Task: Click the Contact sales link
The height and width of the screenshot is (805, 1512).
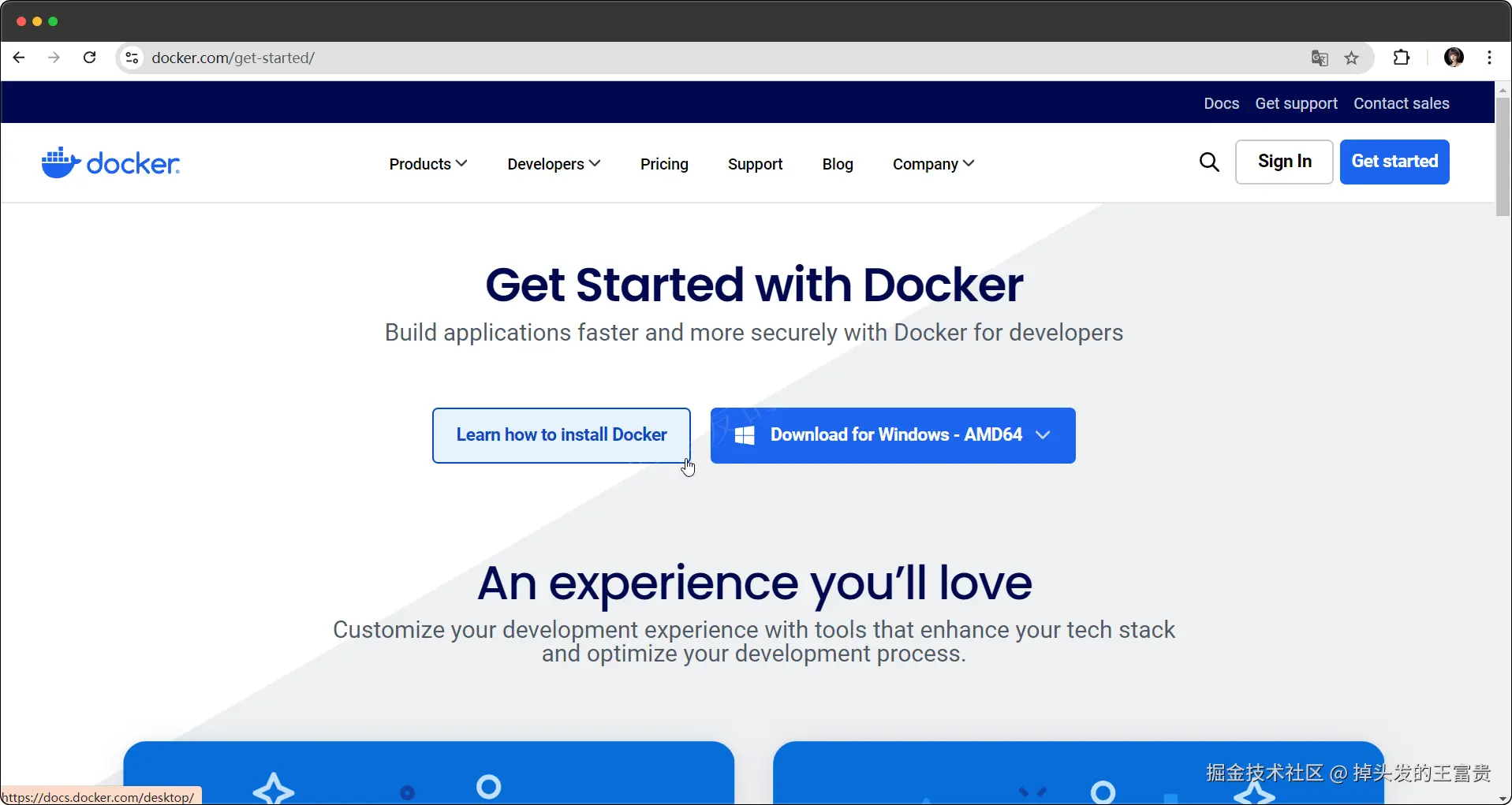Action: click(x=1401, y=103)
